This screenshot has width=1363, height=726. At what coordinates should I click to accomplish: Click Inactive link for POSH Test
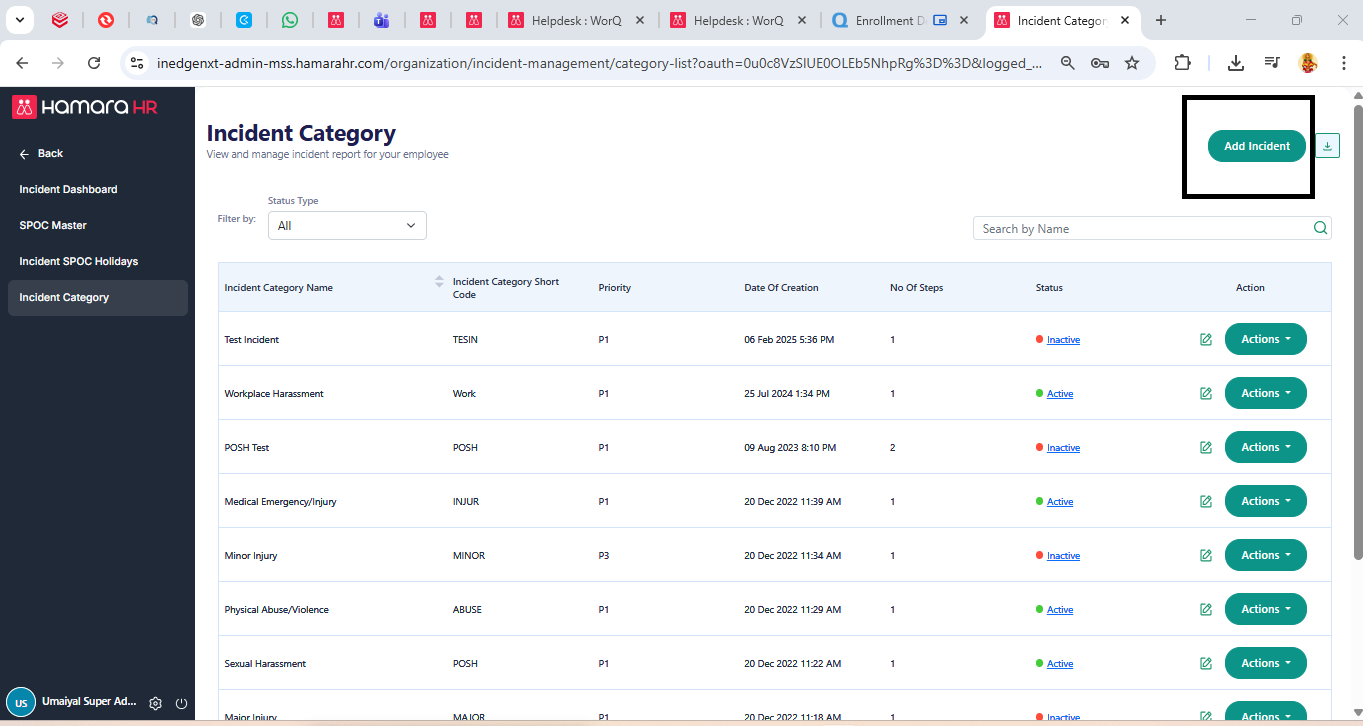point(1063,448)
